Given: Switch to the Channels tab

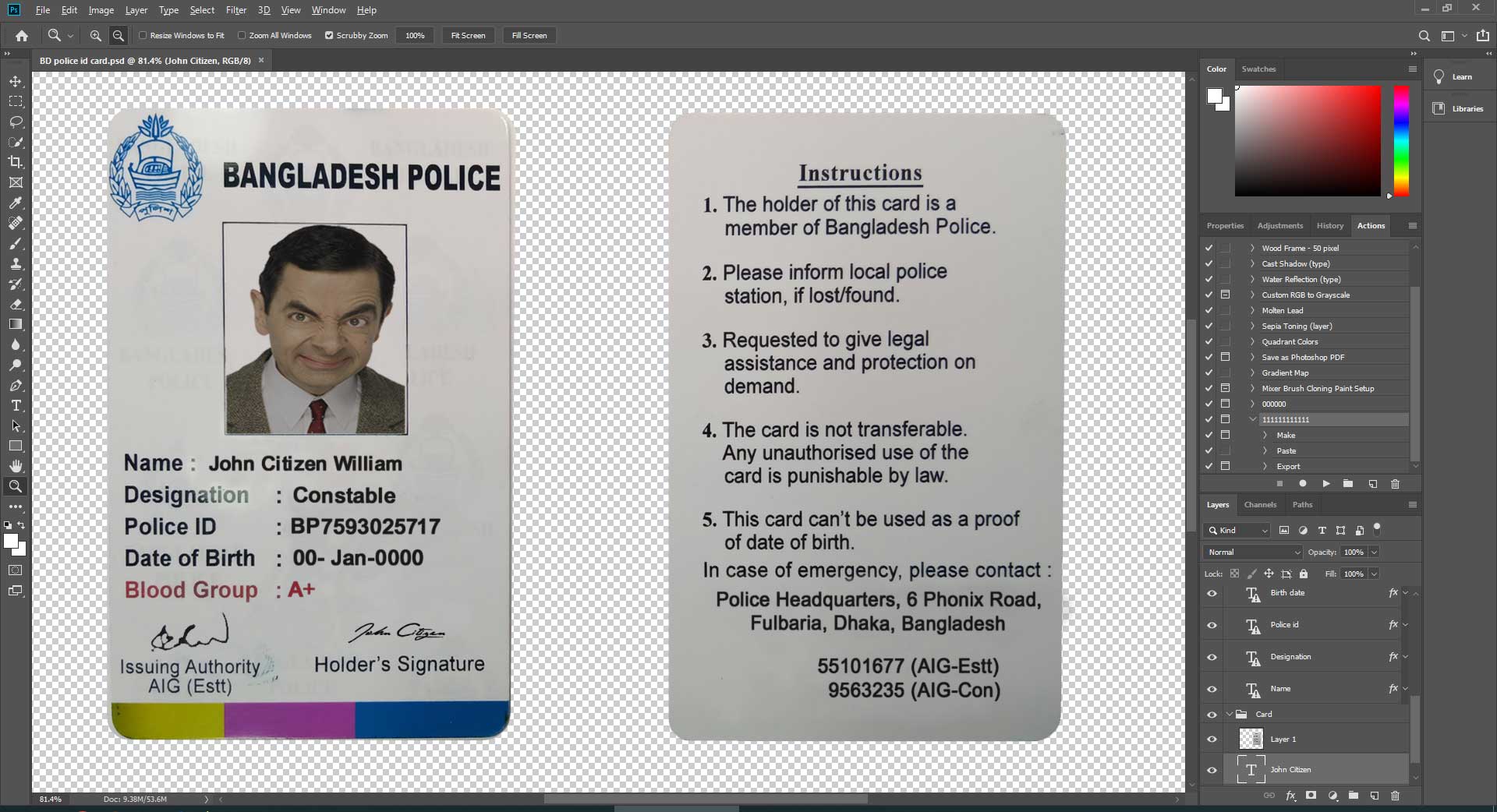Looking at the screenshot, I should [x=1260, y=505].
